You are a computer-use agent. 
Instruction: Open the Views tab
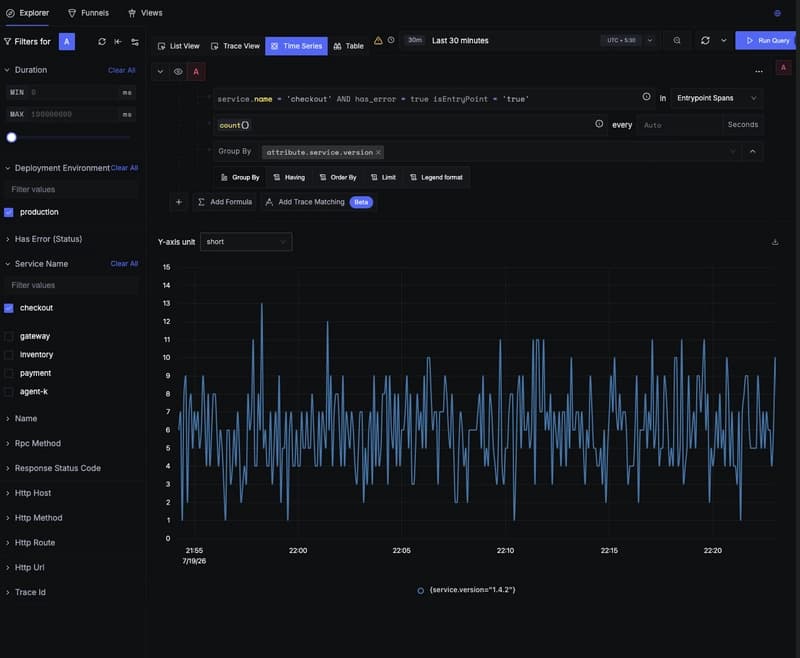click(x=145, y=13)
